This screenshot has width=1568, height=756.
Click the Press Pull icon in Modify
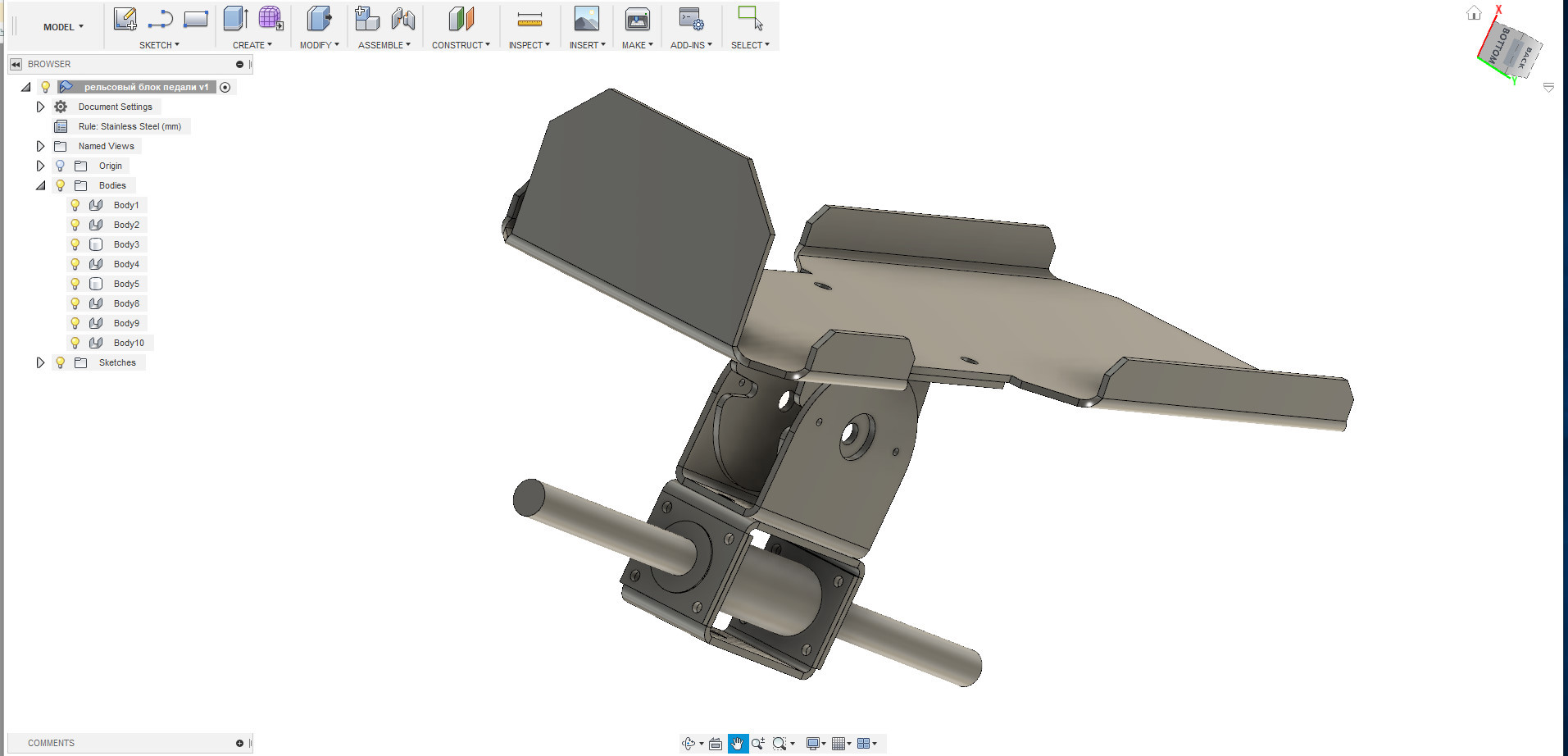click(319, 18)
